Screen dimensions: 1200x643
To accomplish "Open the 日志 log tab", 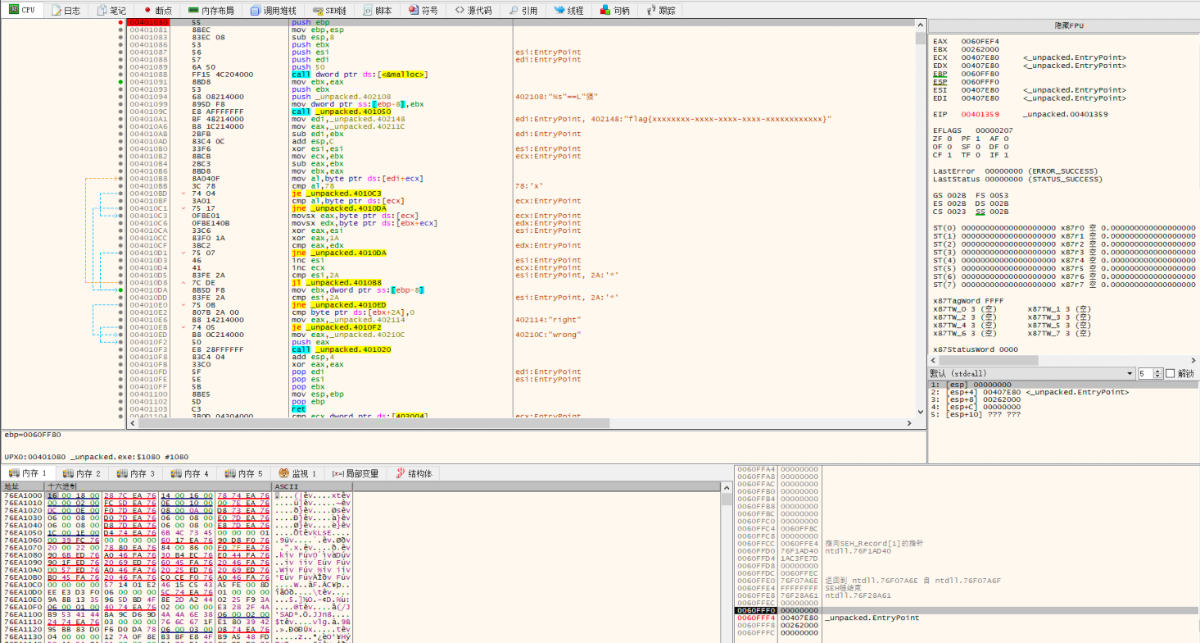I will pyautogui.click(x=65, y=9).
